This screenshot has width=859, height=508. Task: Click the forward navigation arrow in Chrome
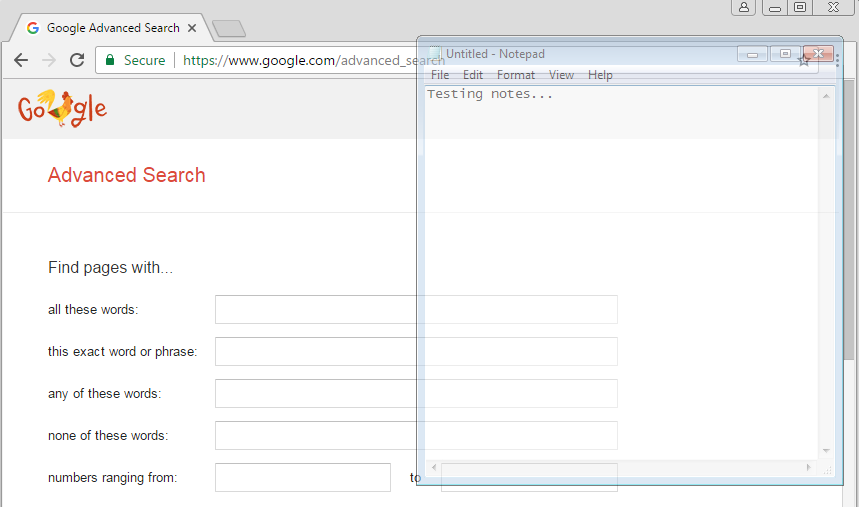click(48, 60)
